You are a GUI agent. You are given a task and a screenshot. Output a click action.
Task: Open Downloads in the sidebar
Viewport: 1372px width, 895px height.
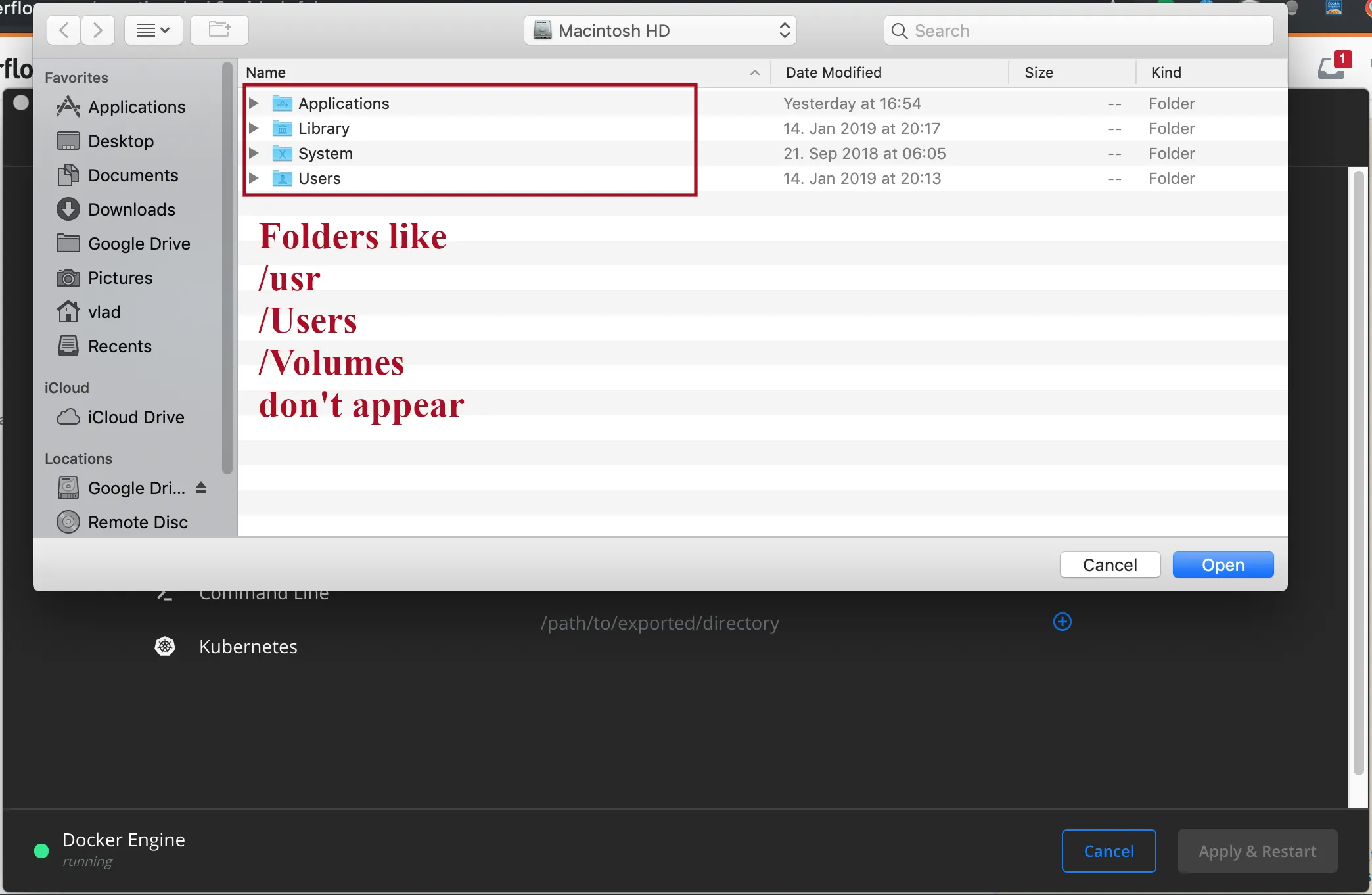pos(131,210)
